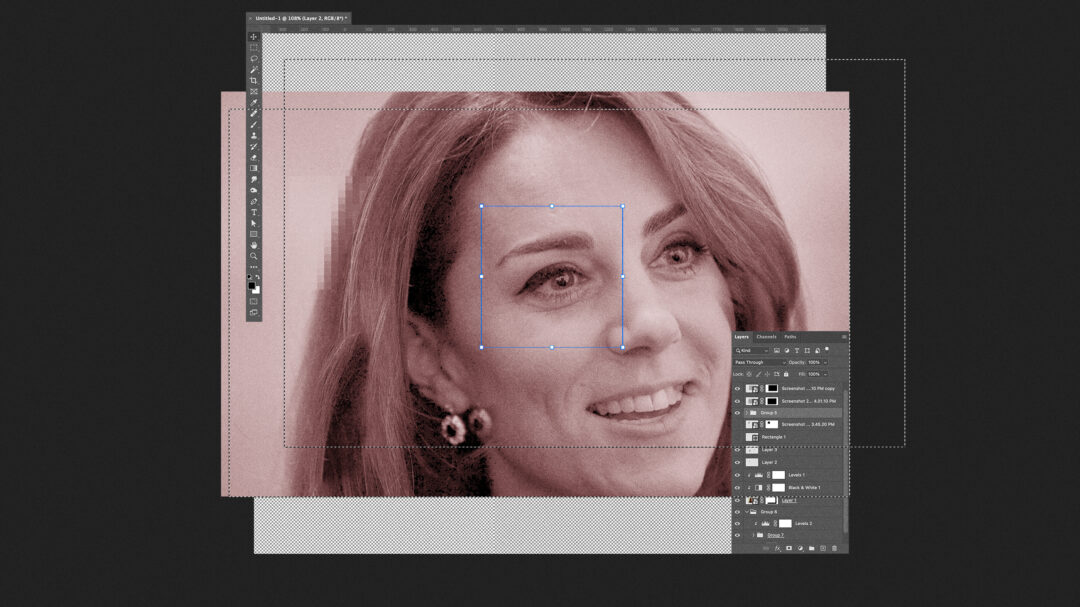Collapse the Group 6 folder
The image size is (1080, 607).
(746, 512)
